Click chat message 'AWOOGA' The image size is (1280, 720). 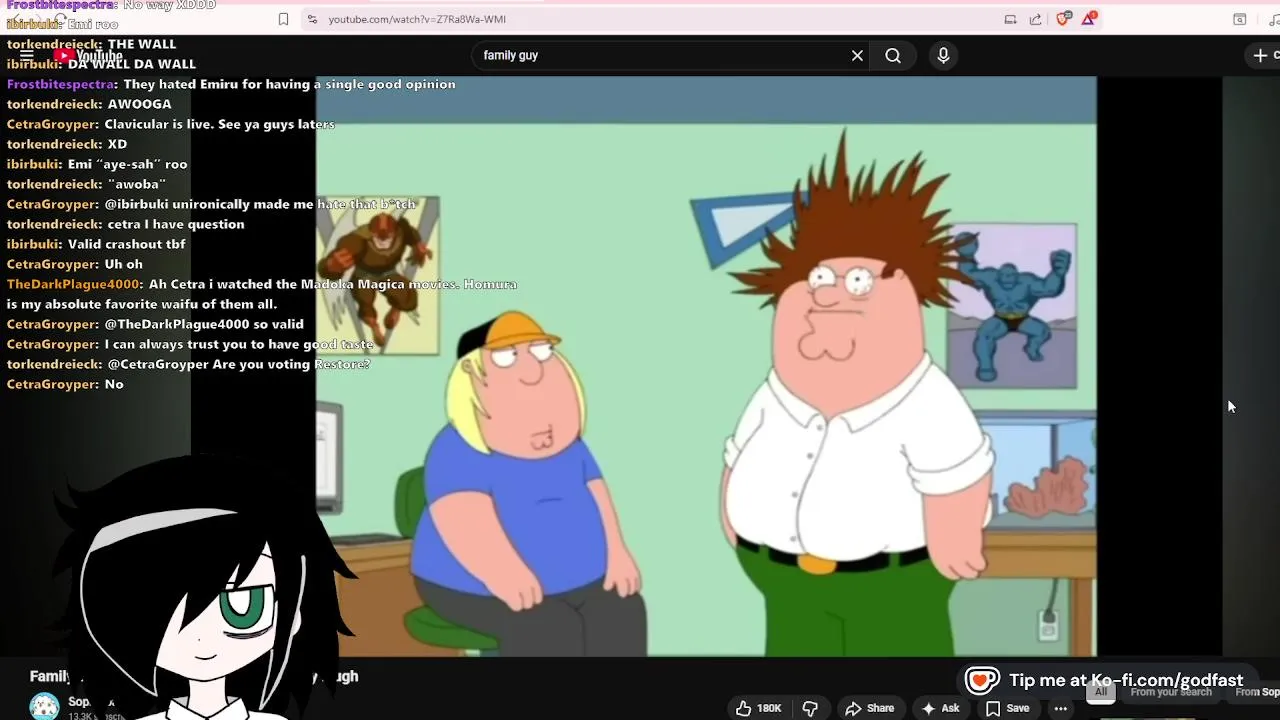pyautogui.click(x=139, y=104)
